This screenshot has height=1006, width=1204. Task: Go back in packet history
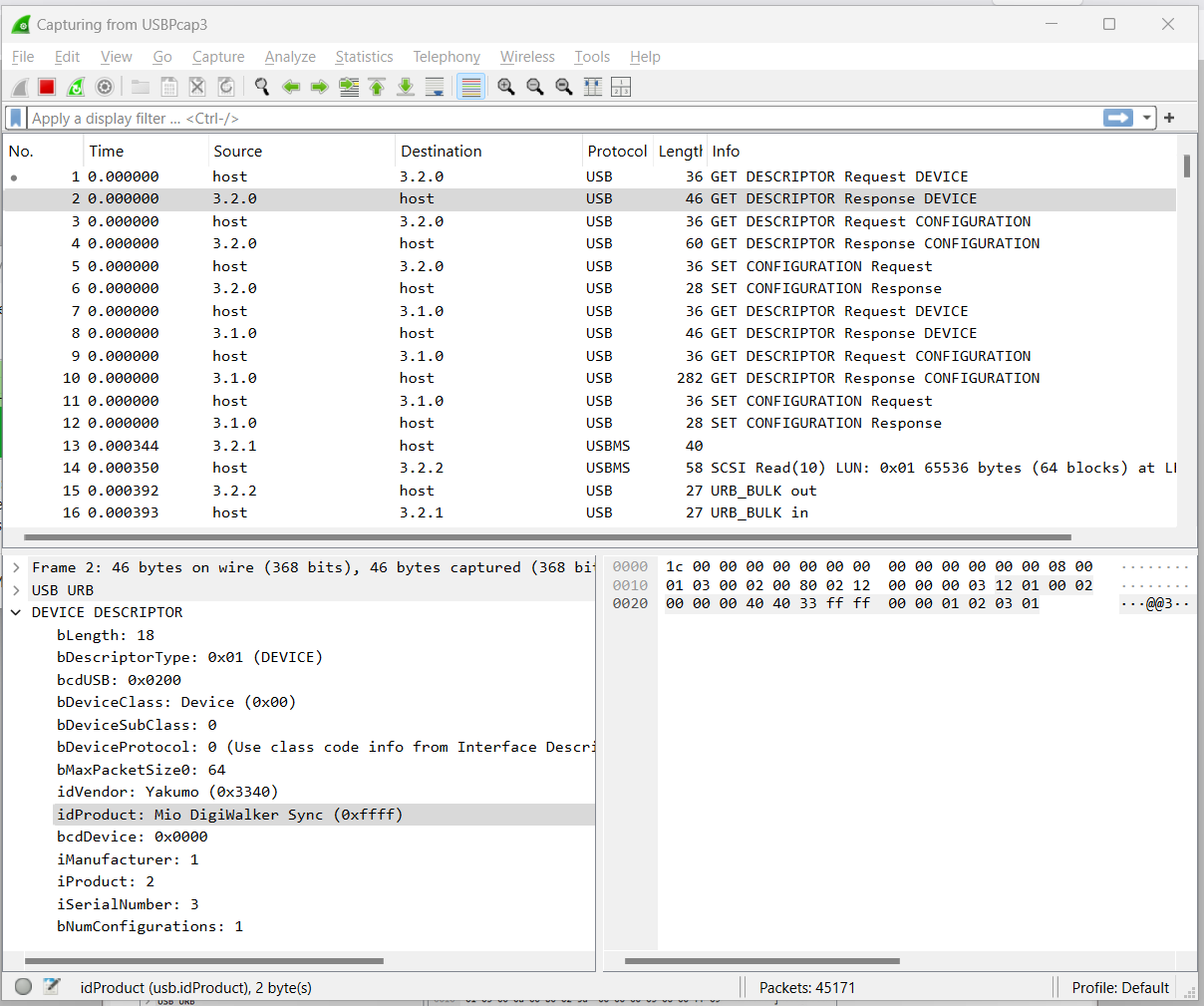291,87
